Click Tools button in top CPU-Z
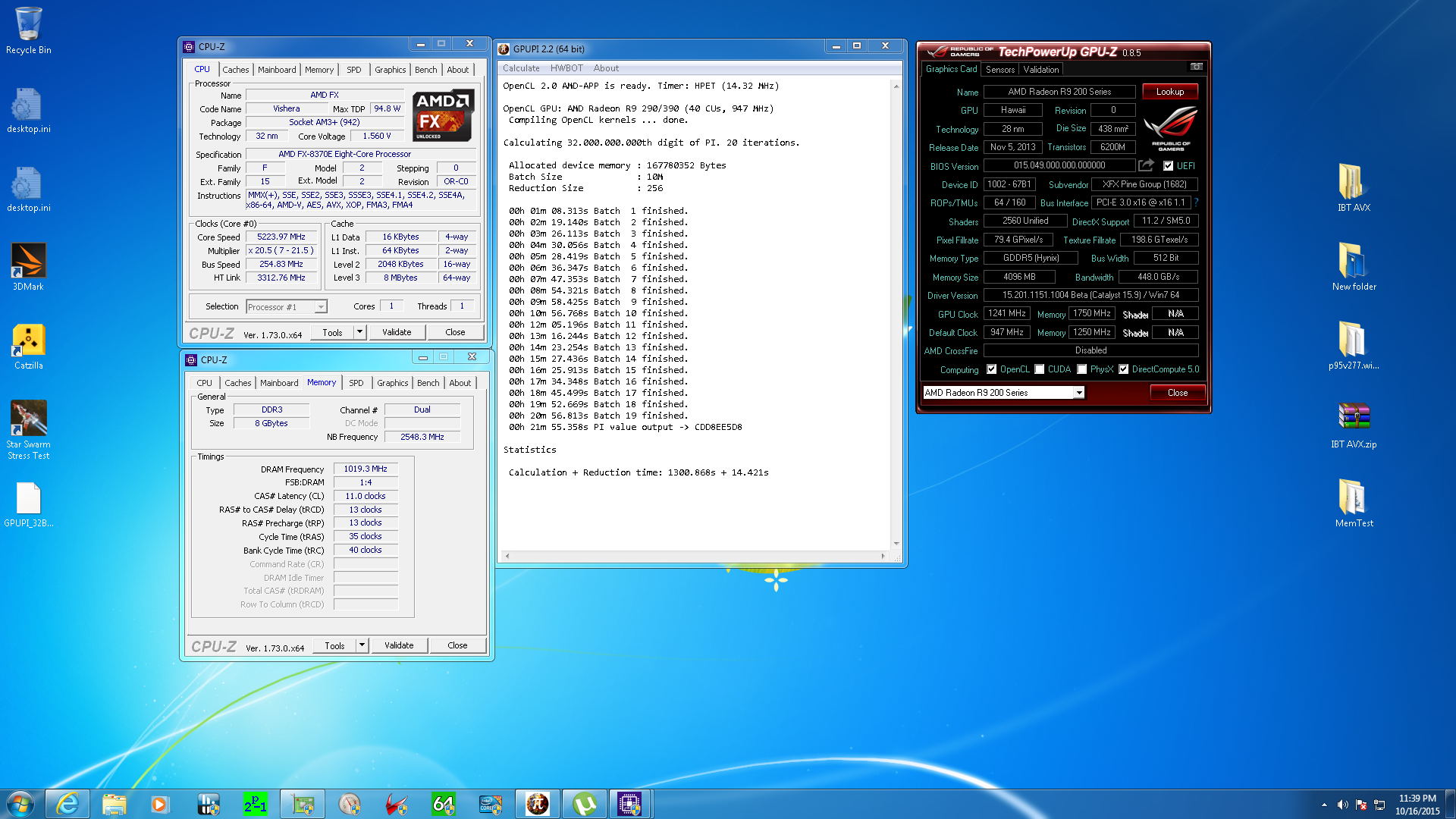This screenshot has height=819, width=1456. point(332,332)
